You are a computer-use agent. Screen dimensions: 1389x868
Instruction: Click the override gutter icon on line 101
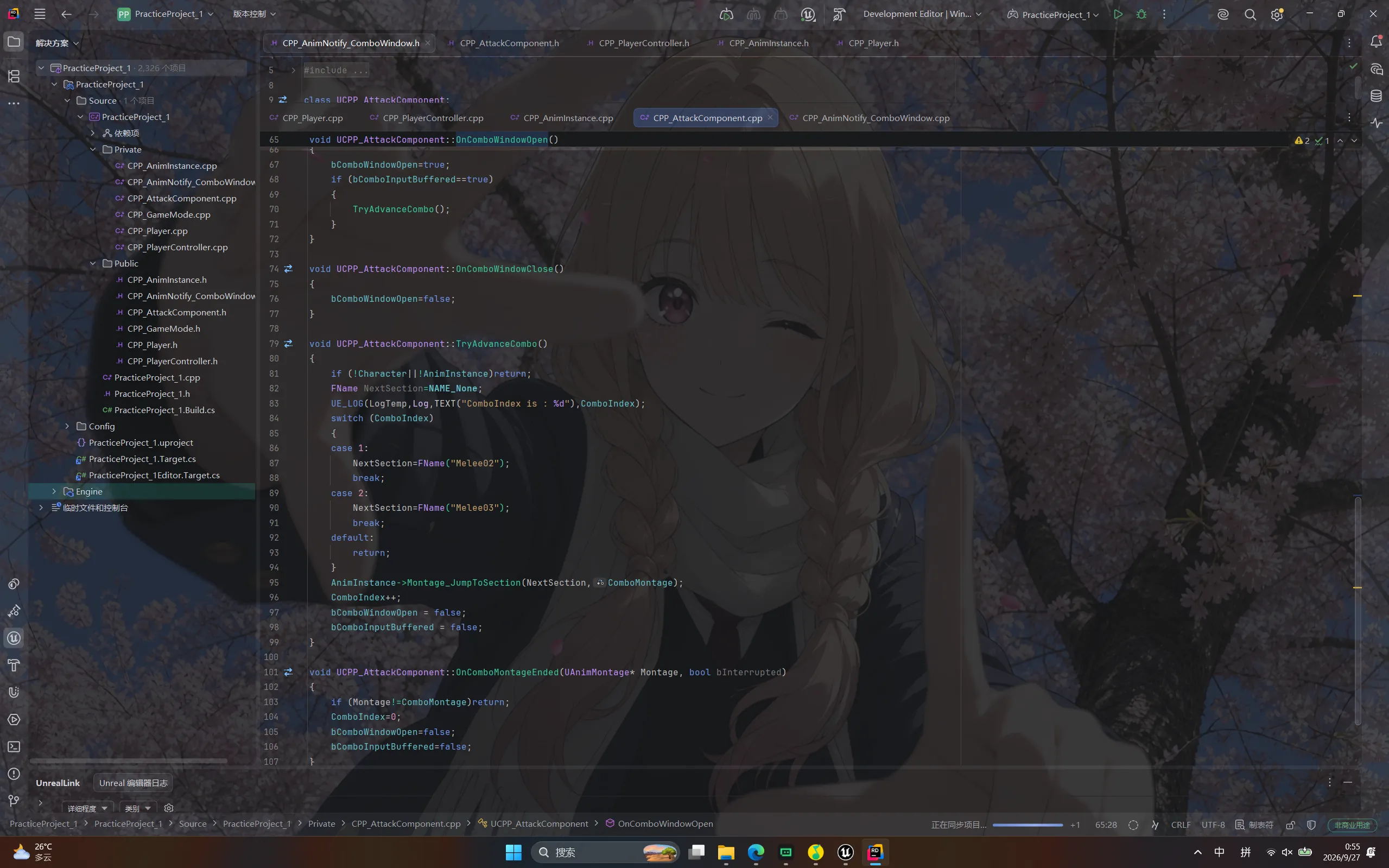[288, 671]
